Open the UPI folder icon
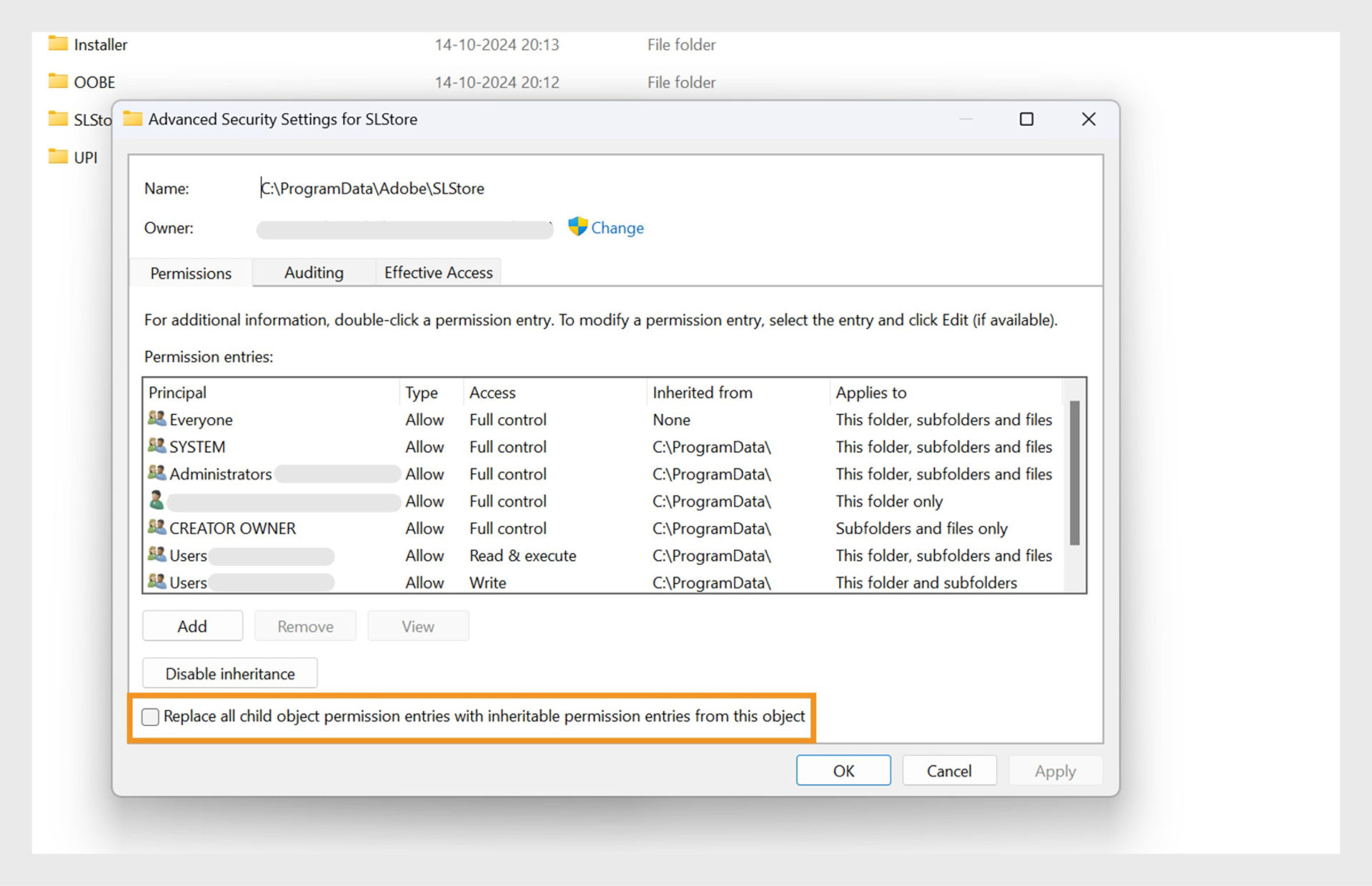1372x886 pixels. pos(57,156)
